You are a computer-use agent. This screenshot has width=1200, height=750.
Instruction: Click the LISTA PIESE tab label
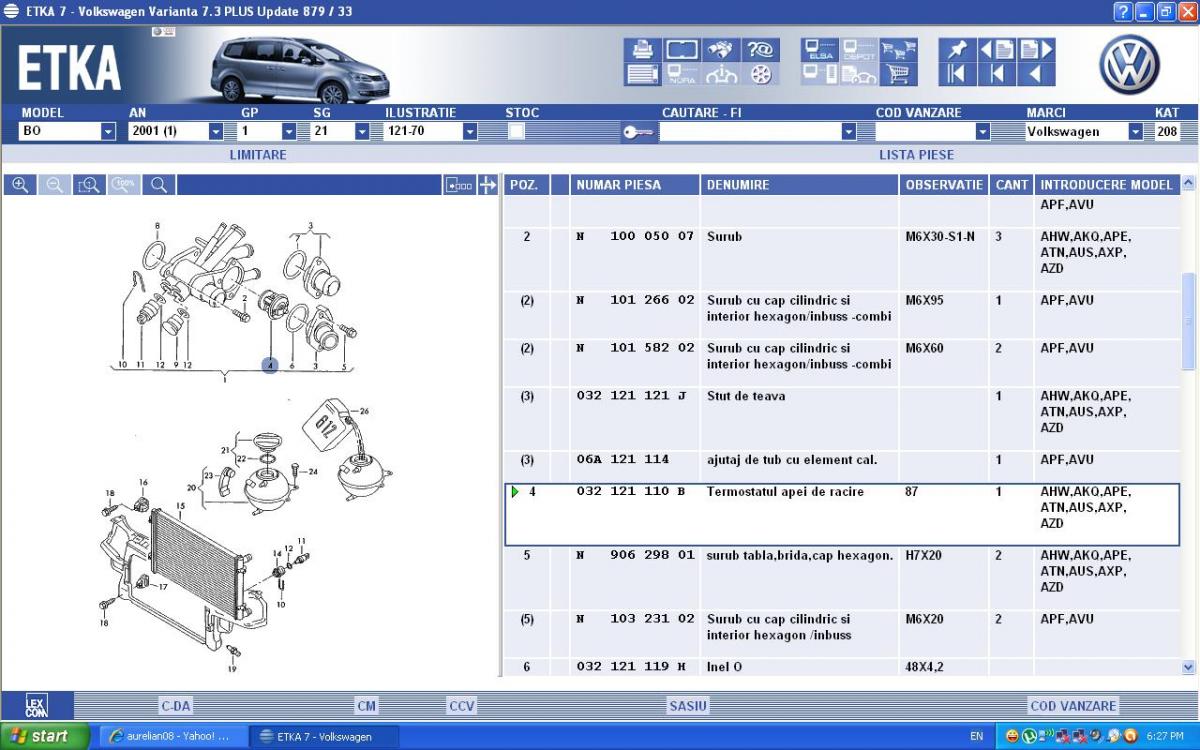point(916,155)
